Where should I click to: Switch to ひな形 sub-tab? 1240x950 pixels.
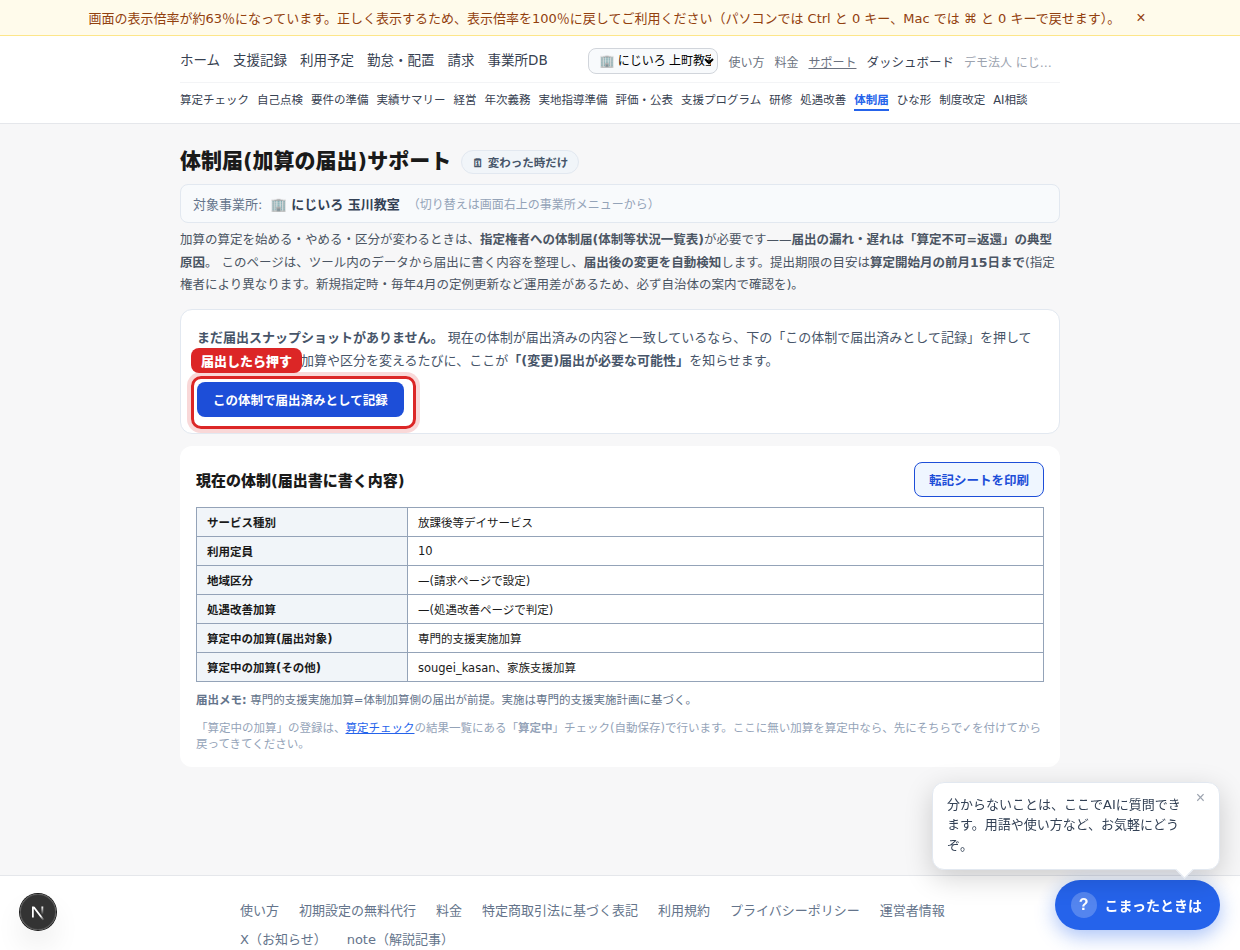tap(914, 100)
